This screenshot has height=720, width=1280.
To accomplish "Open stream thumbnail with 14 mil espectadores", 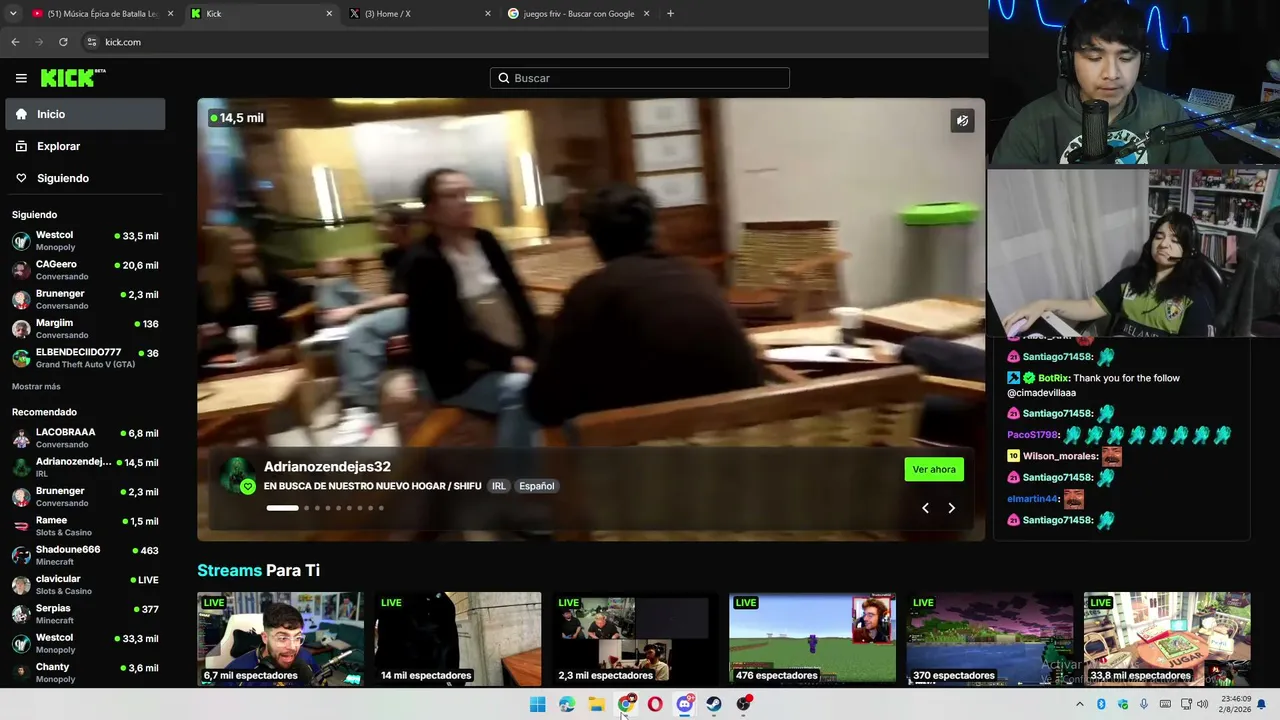I will coord(458,638).
